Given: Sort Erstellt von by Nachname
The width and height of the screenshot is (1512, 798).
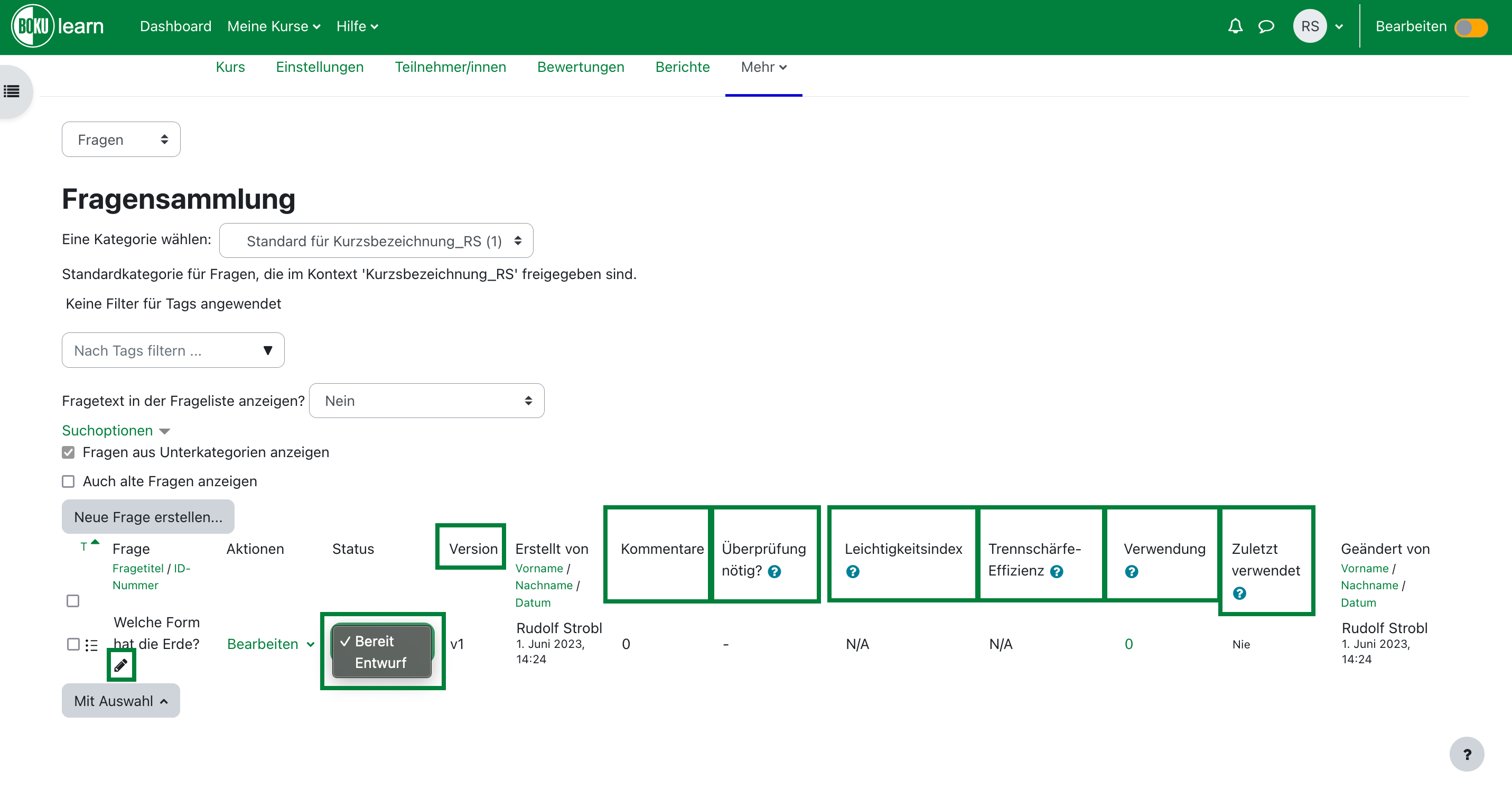Looking at the screenshot, I should click(544, 586).
